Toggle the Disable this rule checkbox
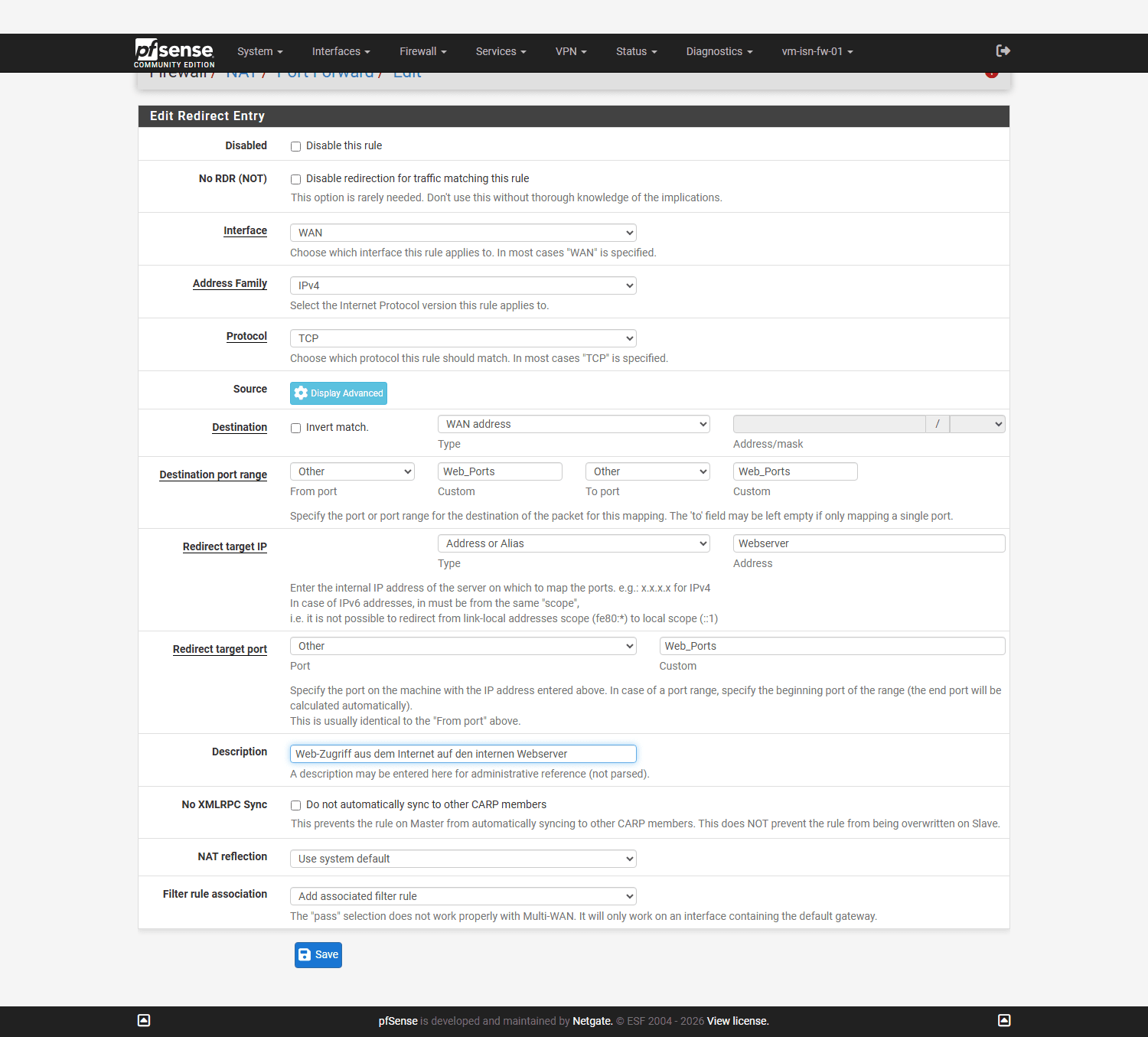Image resolution: width=1148 pixels, height=1037 pixels. pyautogui.click(x=295, y=146)
